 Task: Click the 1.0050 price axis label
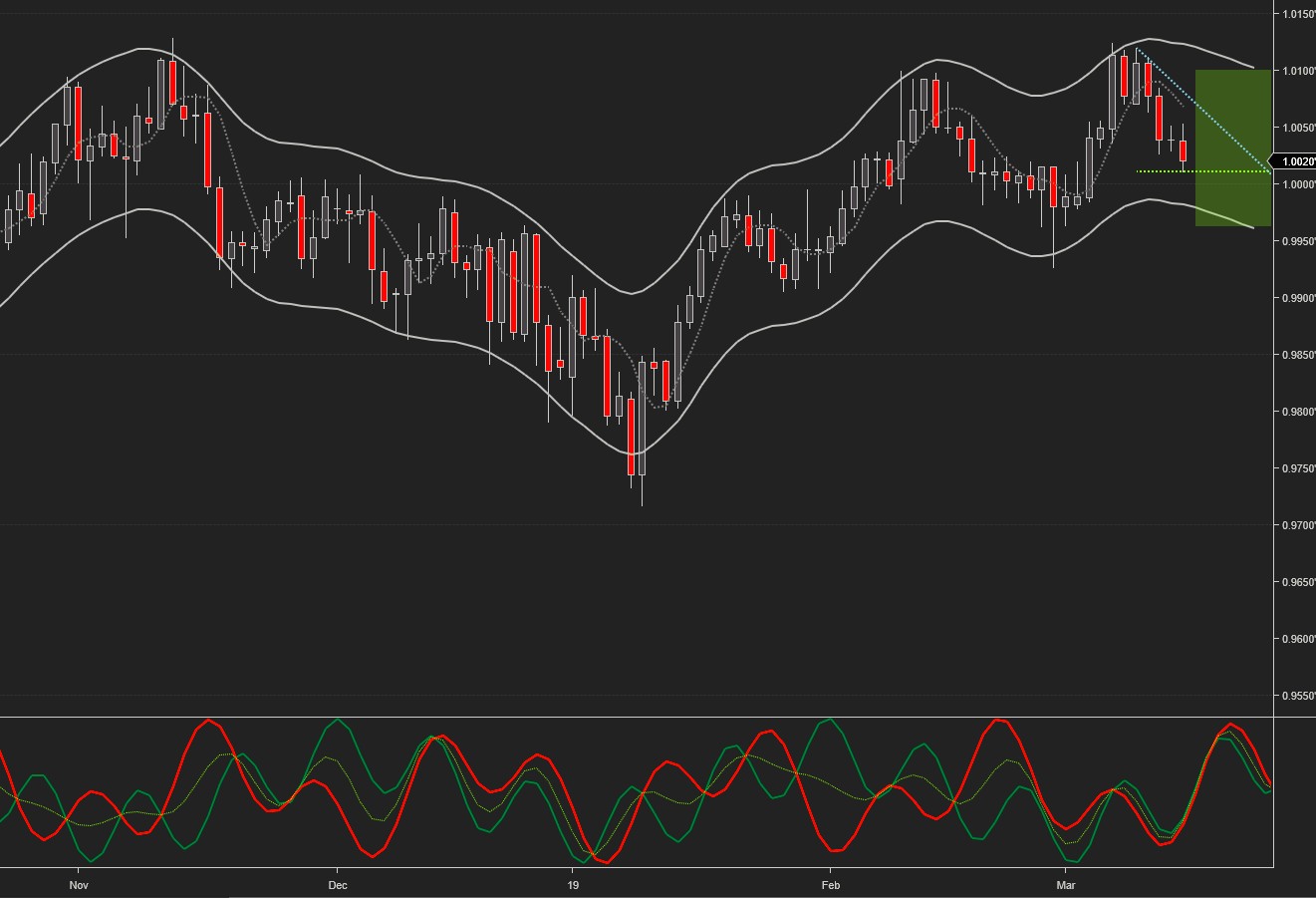[x=1299, y=128]
